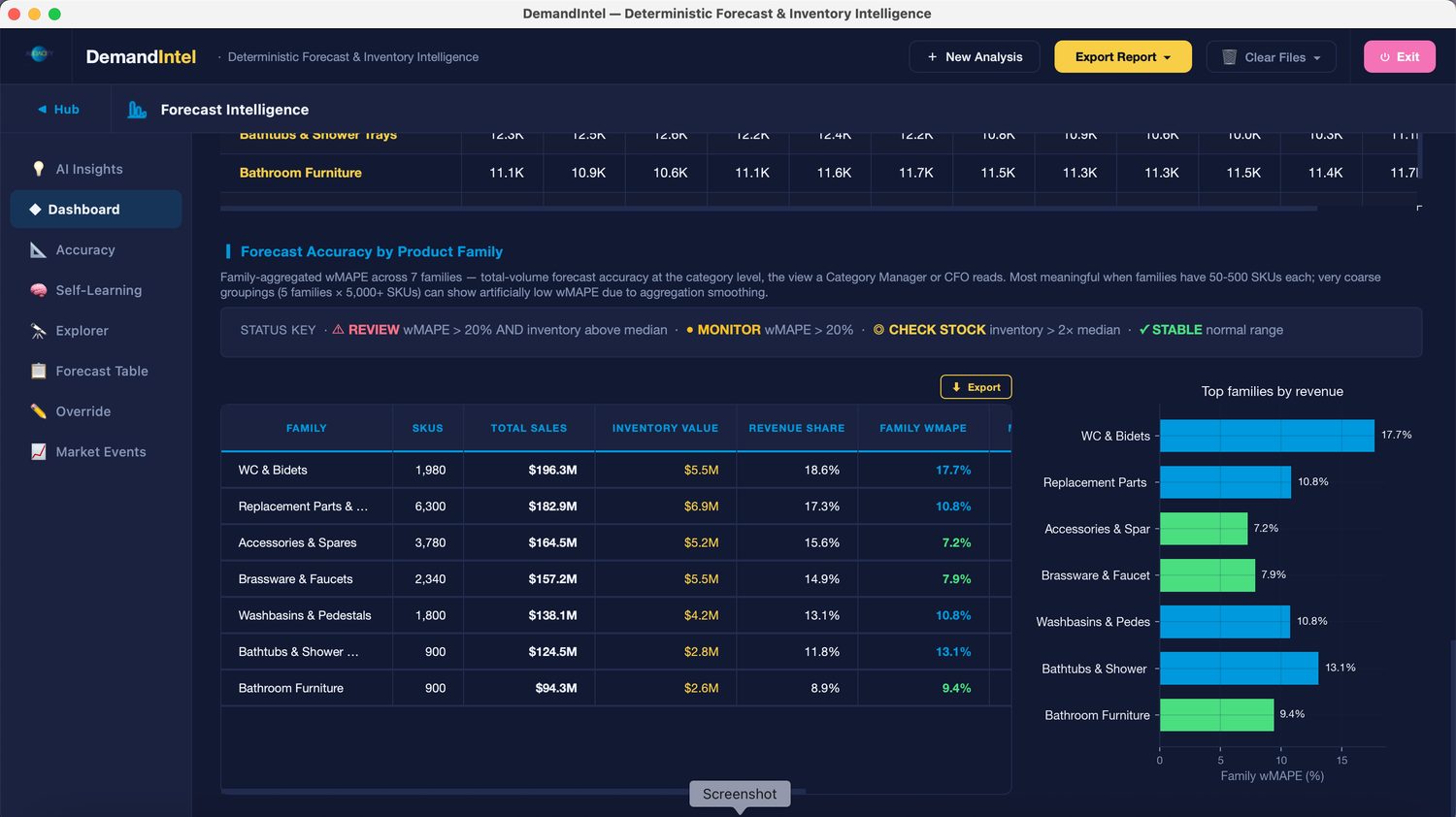Image resolution: width=1456 pixels, height=817 pixels.
Task: Click the Washbasins & Pedestals family cell
Action: coord(307,615)
